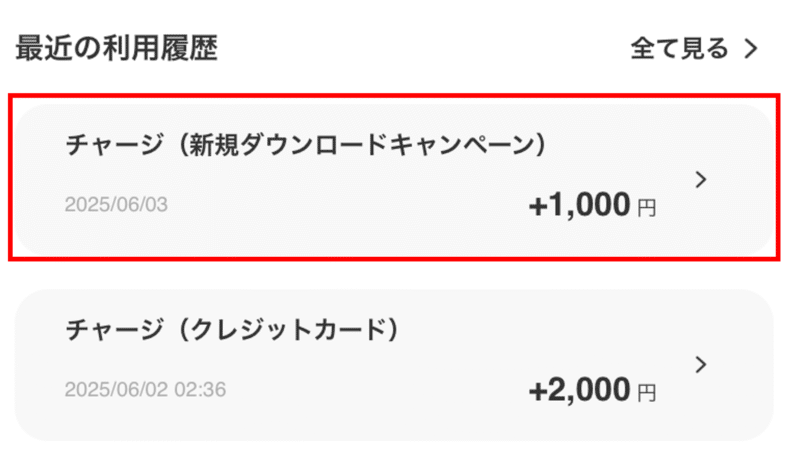Click the 02:36 timestamp
This screenshot has height=472, width=800.
tap(200, 390)
